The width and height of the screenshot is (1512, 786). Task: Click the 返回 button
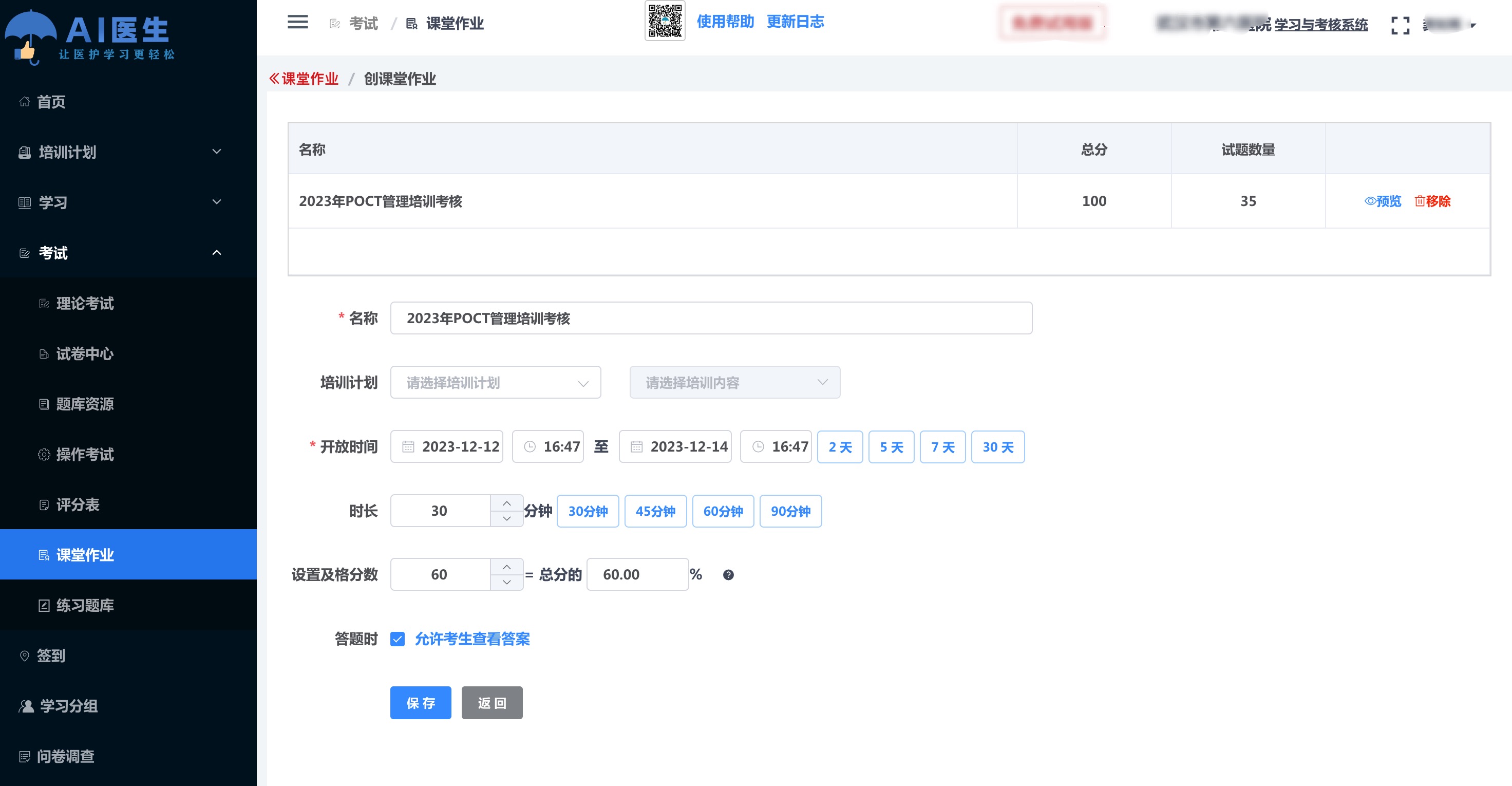492,703
